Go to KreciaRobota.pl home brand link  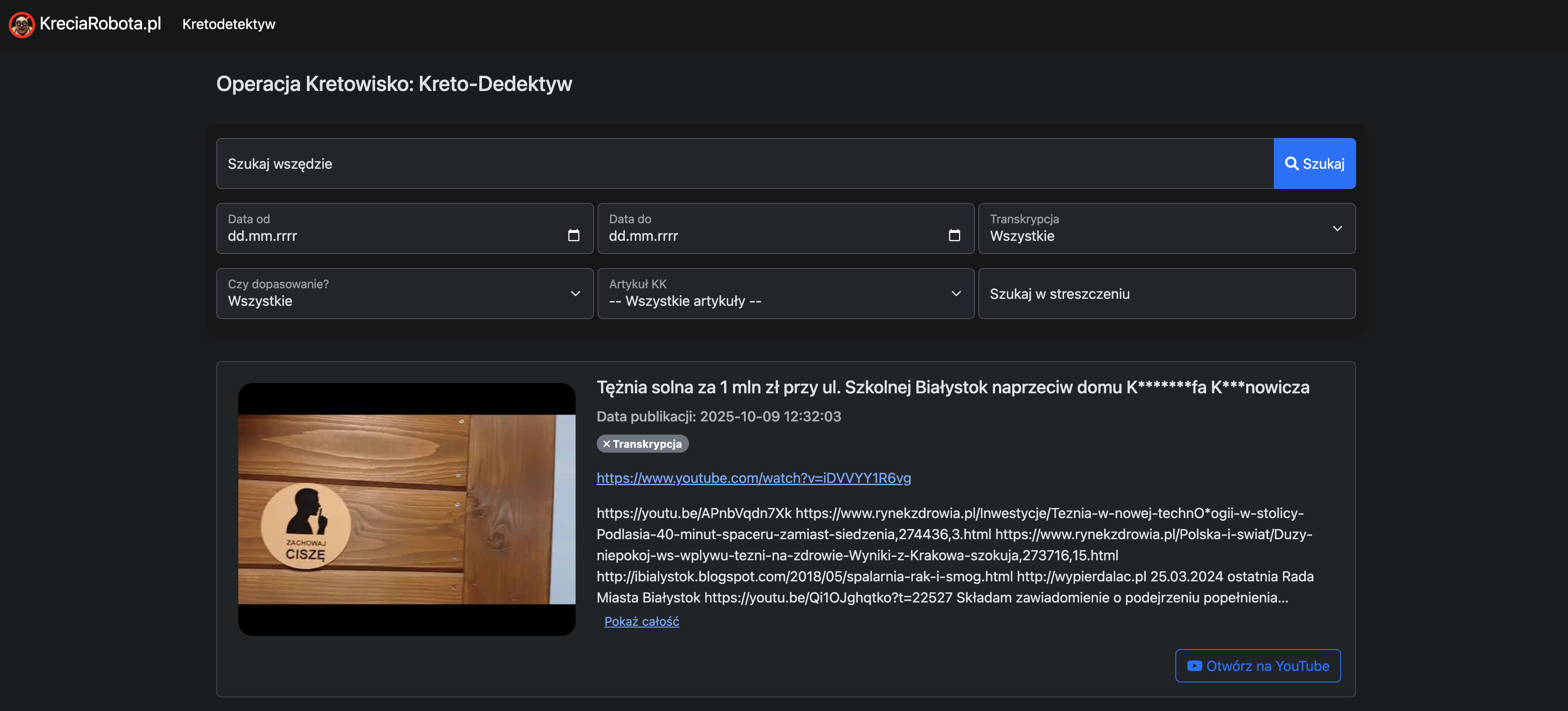(x=100, y=24)
